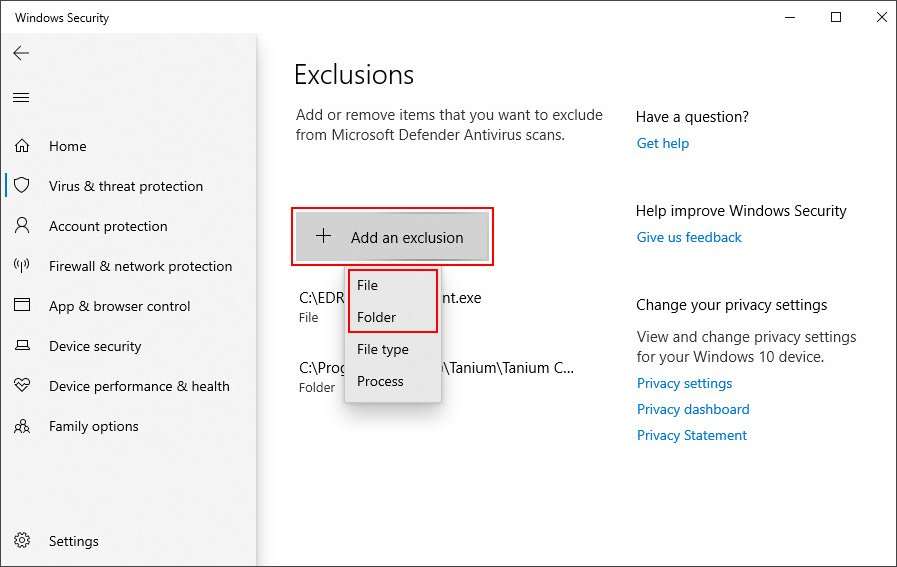Click Device performance & health heart icon
The image size is (897, 567).
[22, 385]
